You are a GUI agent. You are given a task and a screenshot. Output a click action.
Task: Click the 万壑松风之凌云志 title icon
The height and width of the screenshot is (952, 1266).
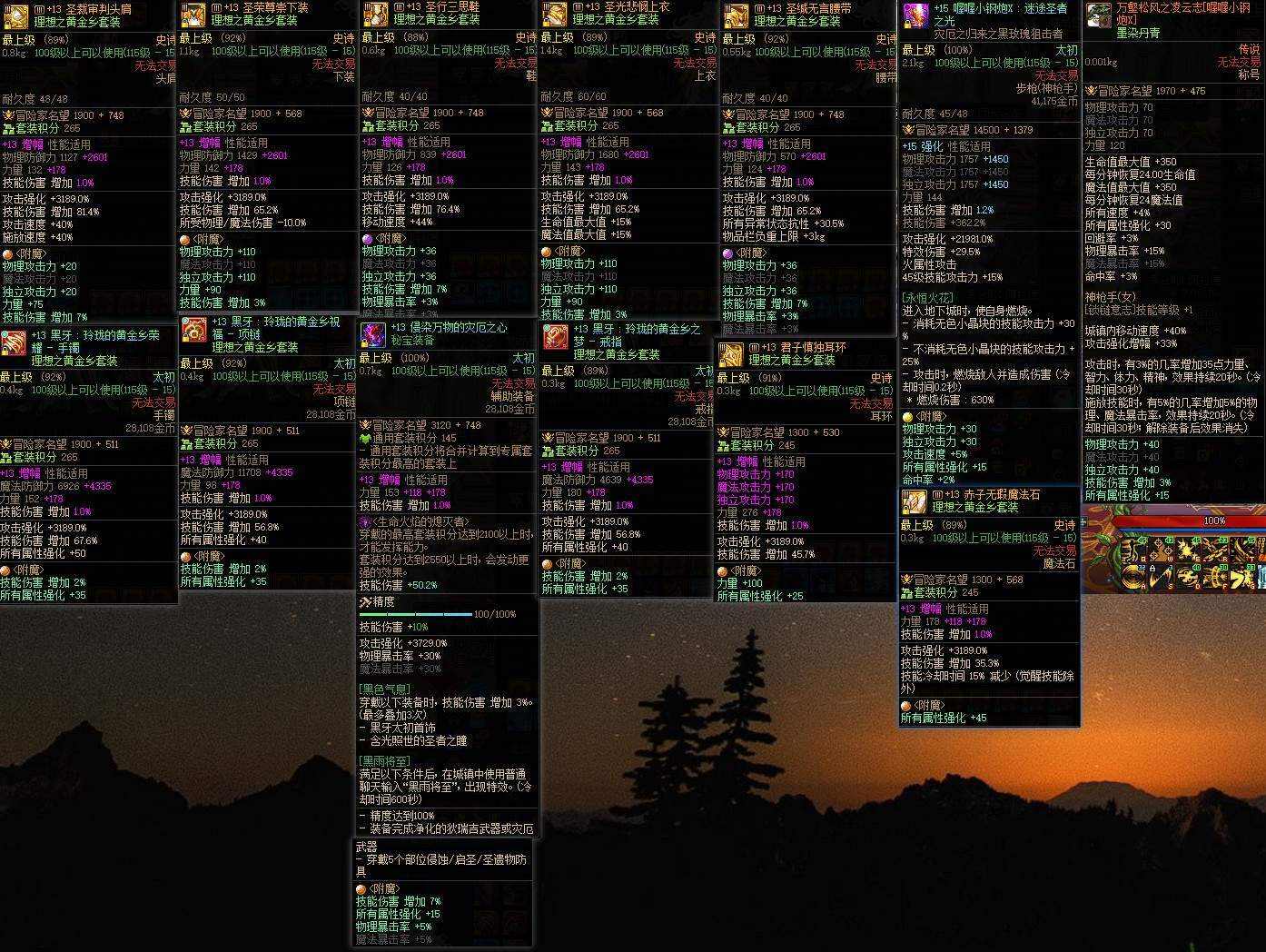coord(1099,15)
